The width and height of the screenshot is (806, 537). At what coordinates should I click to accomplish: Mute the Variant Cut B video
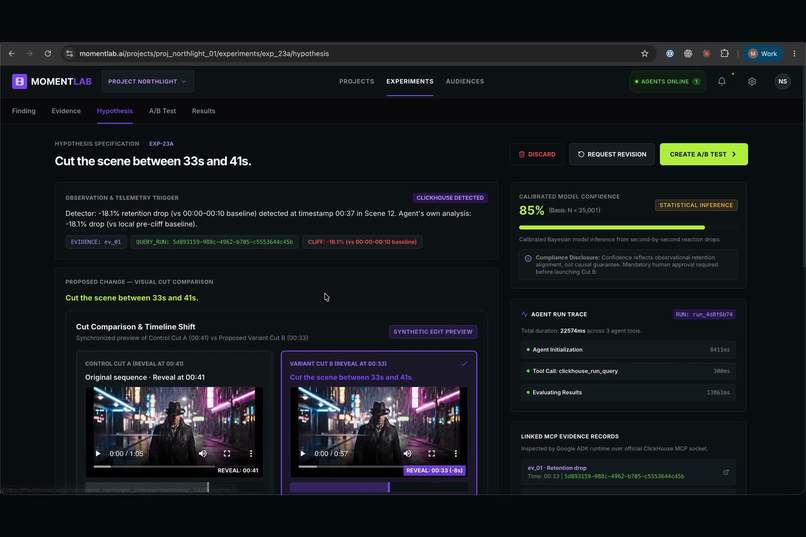pyautogui.click(x=408, y=454)
